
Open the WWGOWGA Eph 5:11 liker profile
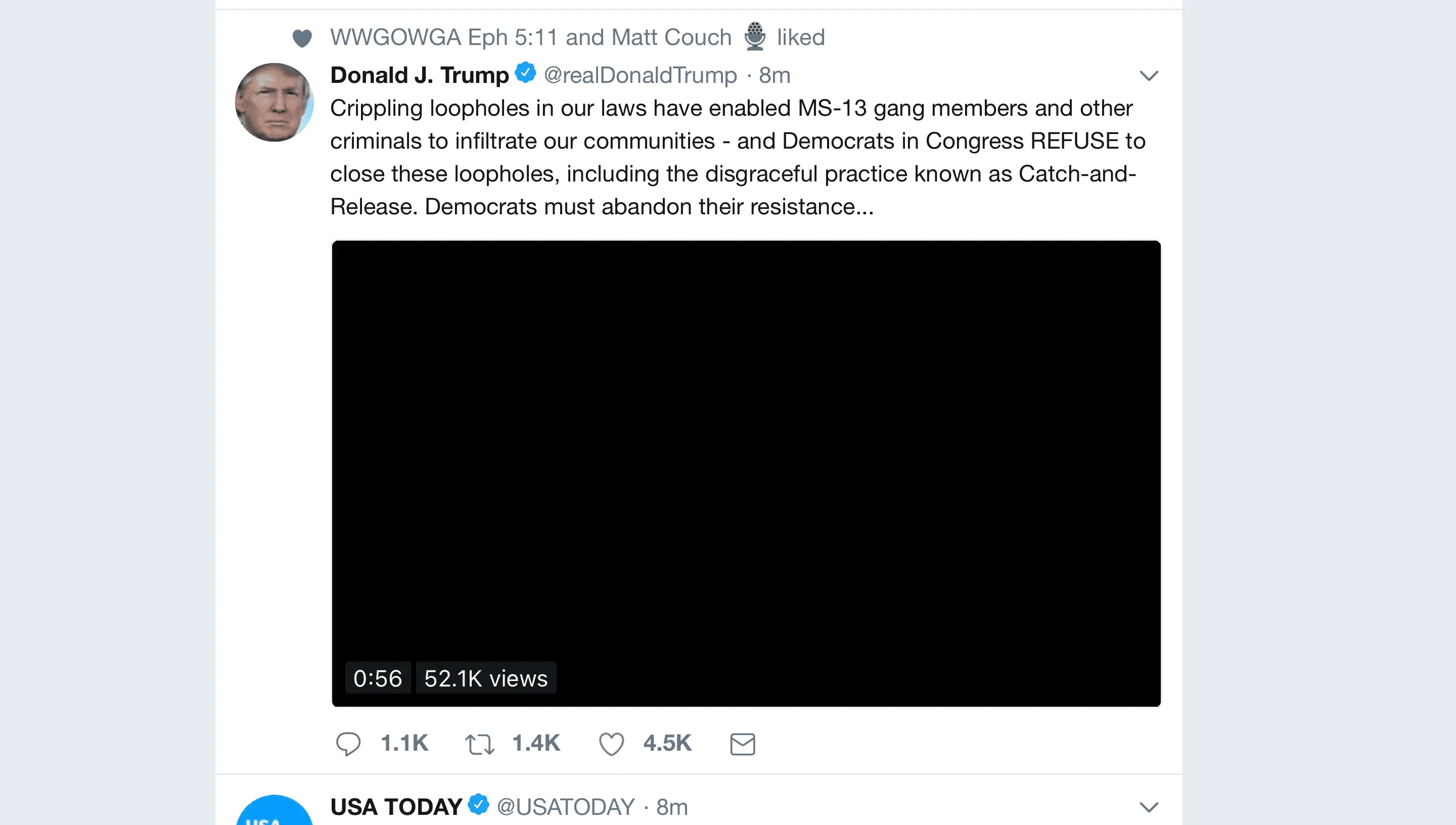[443, 37]
